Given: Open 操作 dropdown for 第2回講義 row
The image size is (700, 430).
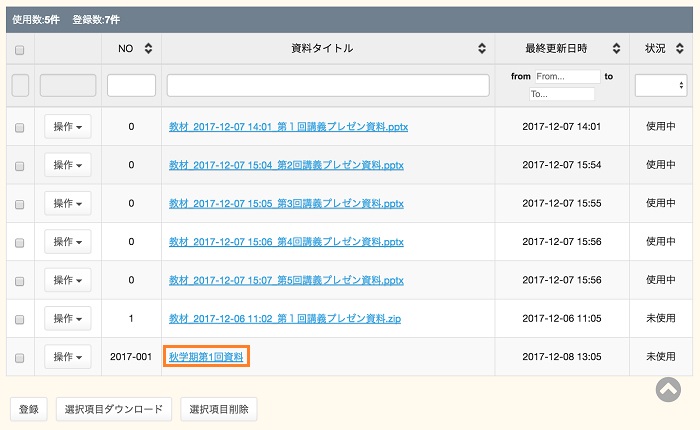Looking at the screenshot, I should [67, 165].
